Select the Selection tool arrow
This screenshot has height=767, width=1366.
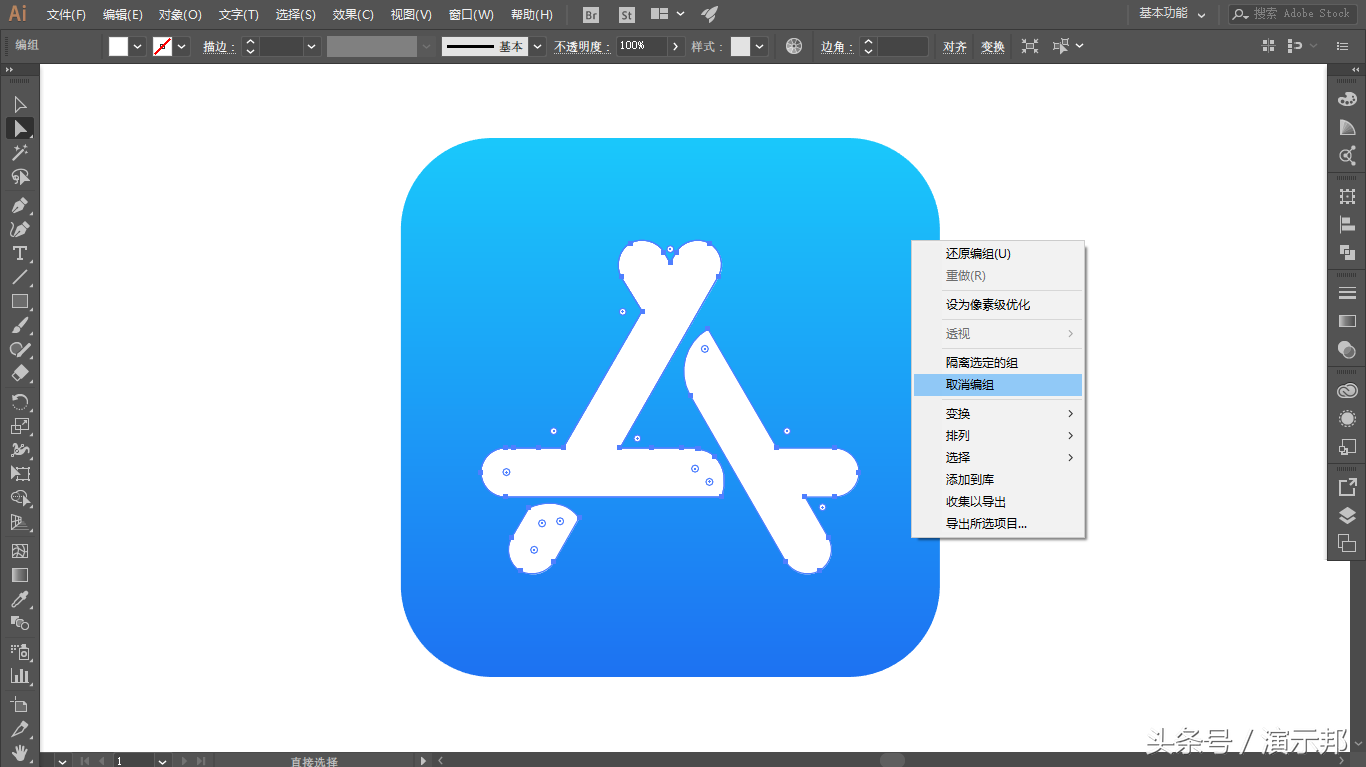click(20, 104)
